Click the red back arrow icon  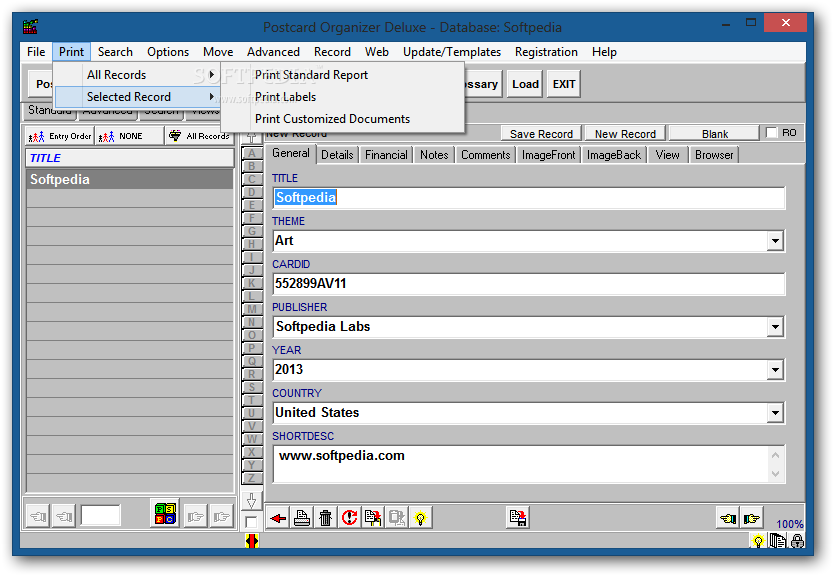(x=278, y=517)
